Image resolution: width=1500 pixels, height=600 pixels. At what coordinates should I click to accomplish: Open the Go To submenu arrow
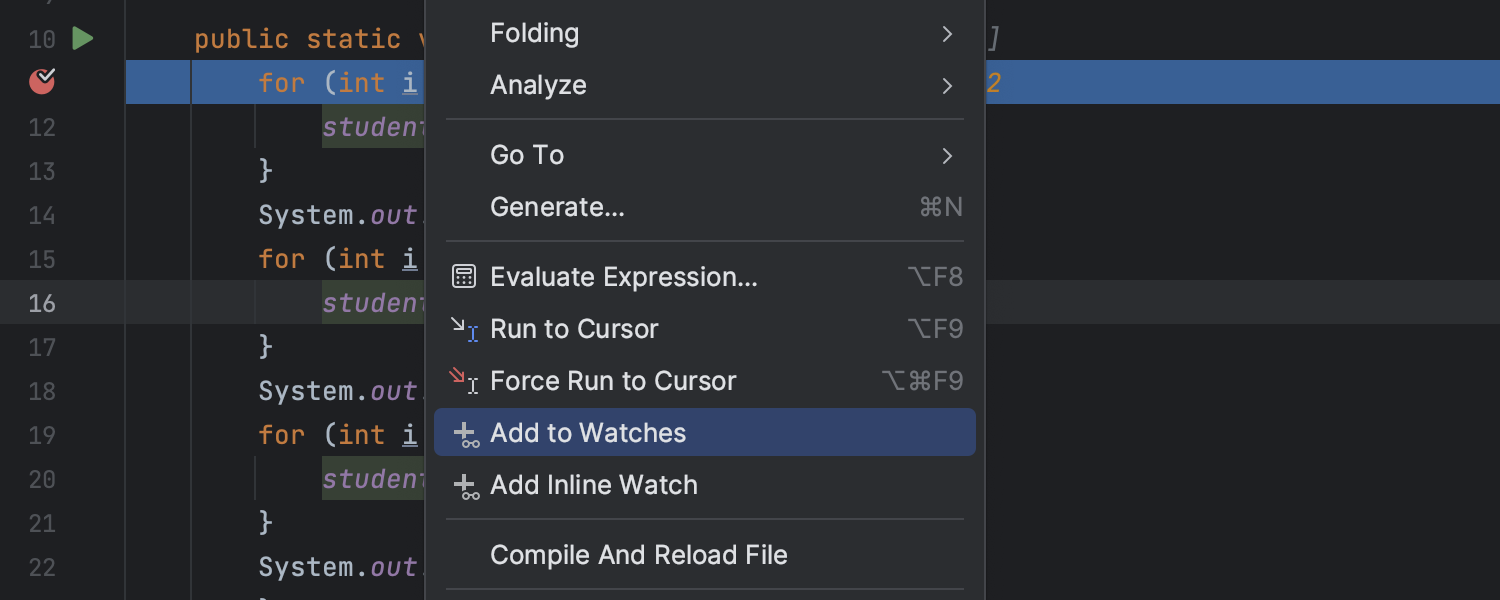pyautogui.click(x=947, y=156)
